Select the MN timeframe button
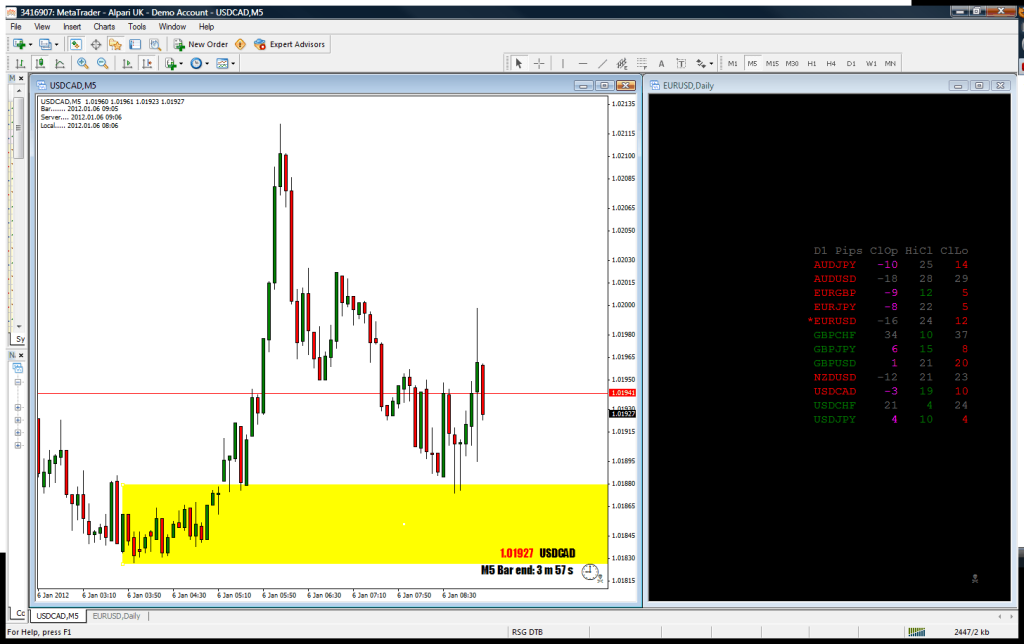Screen dimensions: 1024x644 [x=890, y=63]
